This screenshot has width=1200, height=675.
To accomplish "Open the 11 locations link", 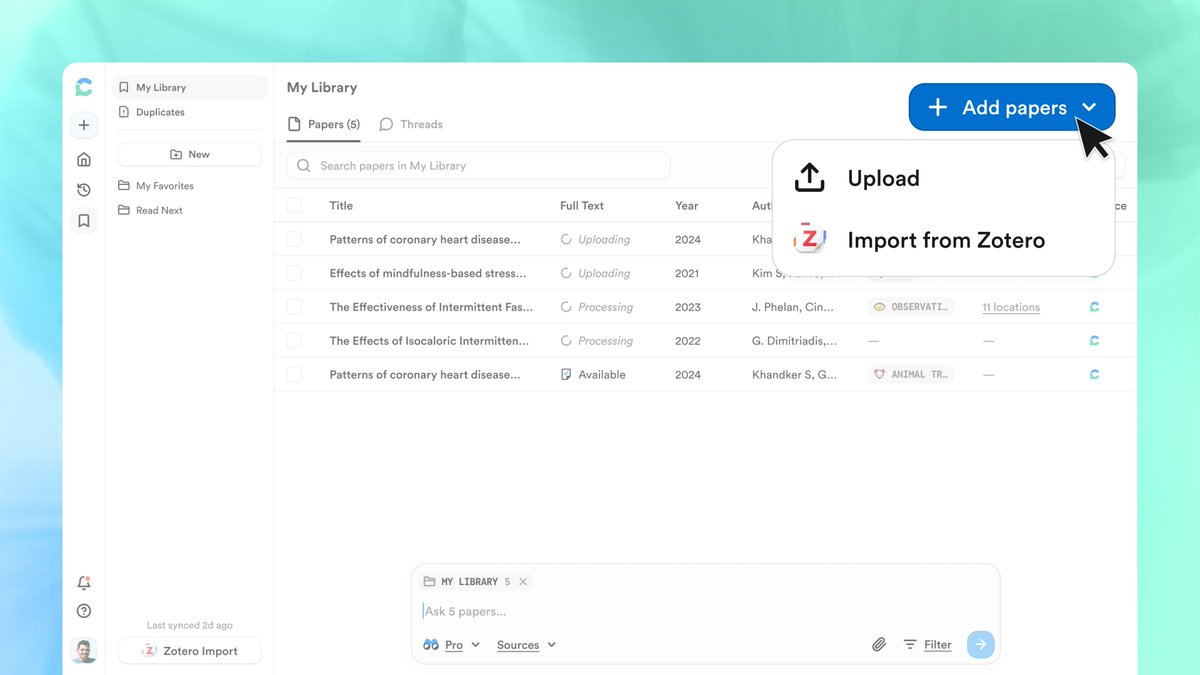I will pos(1011,307).
